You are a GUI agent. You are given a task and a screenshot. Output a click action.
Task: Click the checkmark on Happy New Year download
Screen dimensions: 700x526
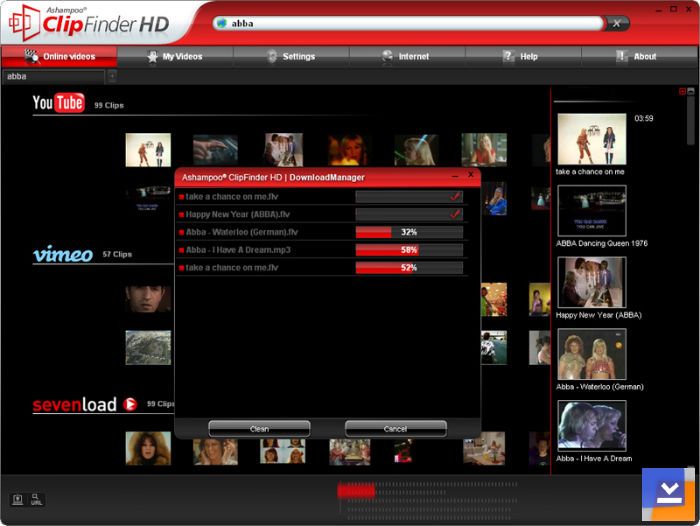pos(455,214)
